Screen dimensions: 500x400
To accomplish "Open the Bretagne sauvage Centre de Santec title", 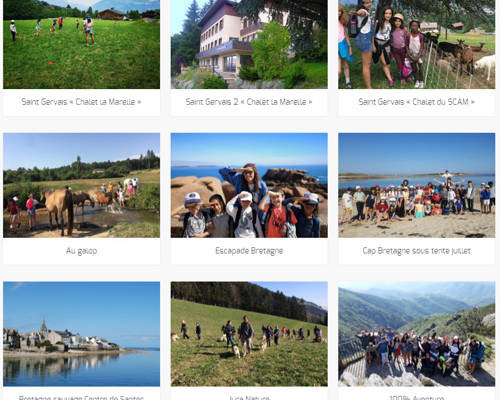I will [x=81, y=397].
